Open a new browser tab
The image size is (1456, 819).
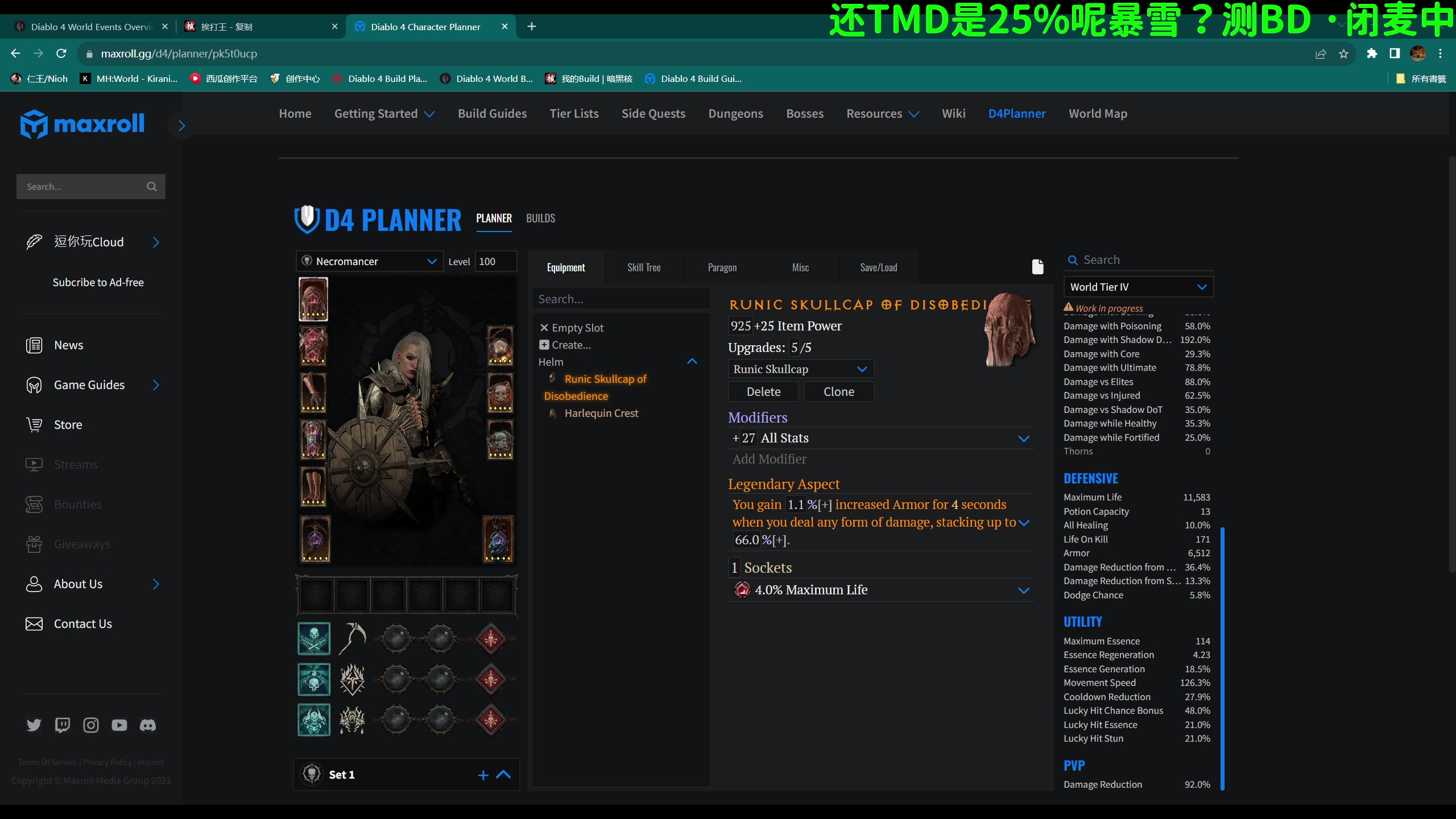(x=532, y=26)
